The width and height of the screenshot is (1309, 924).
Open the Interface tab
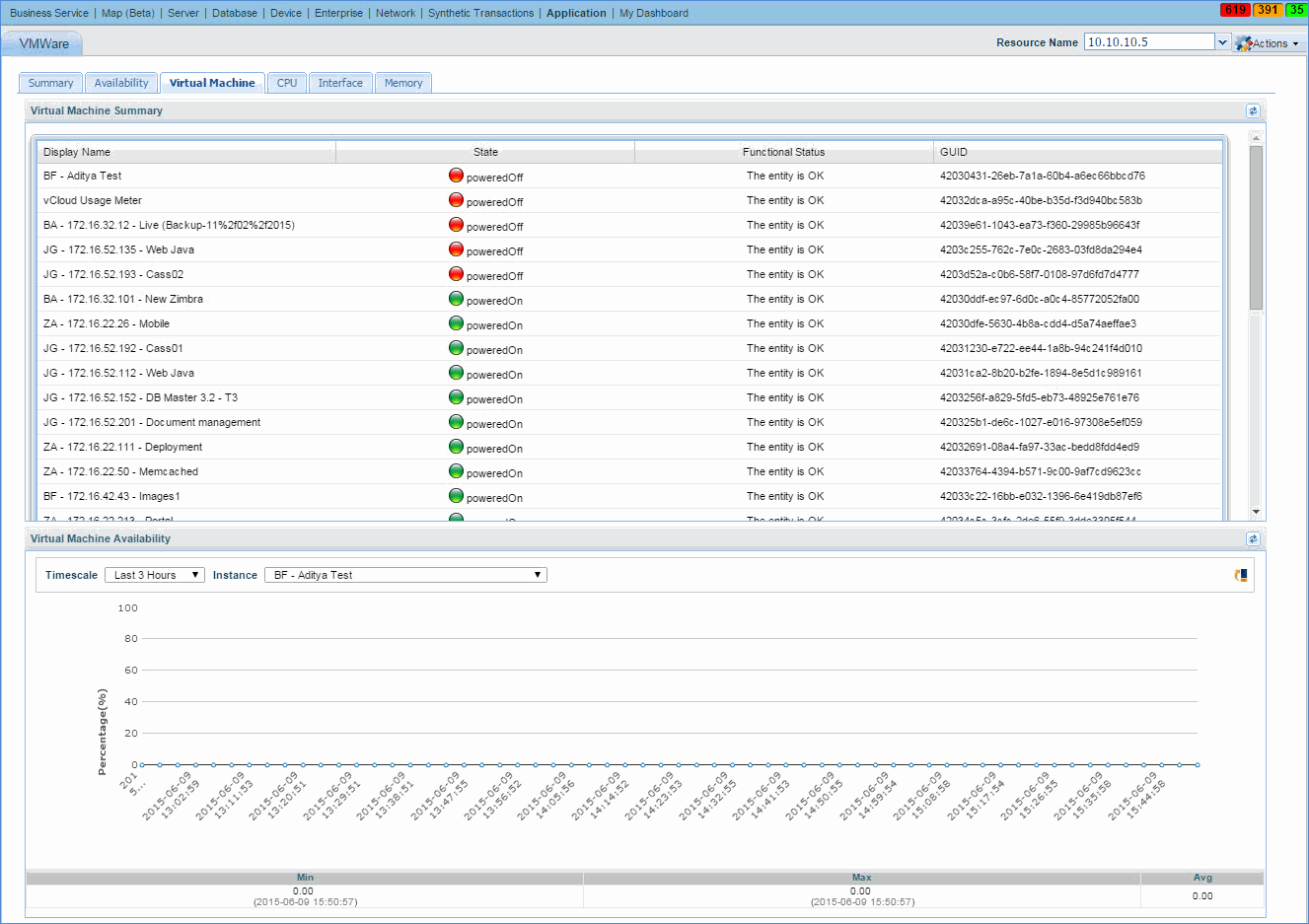coord(340,84)
